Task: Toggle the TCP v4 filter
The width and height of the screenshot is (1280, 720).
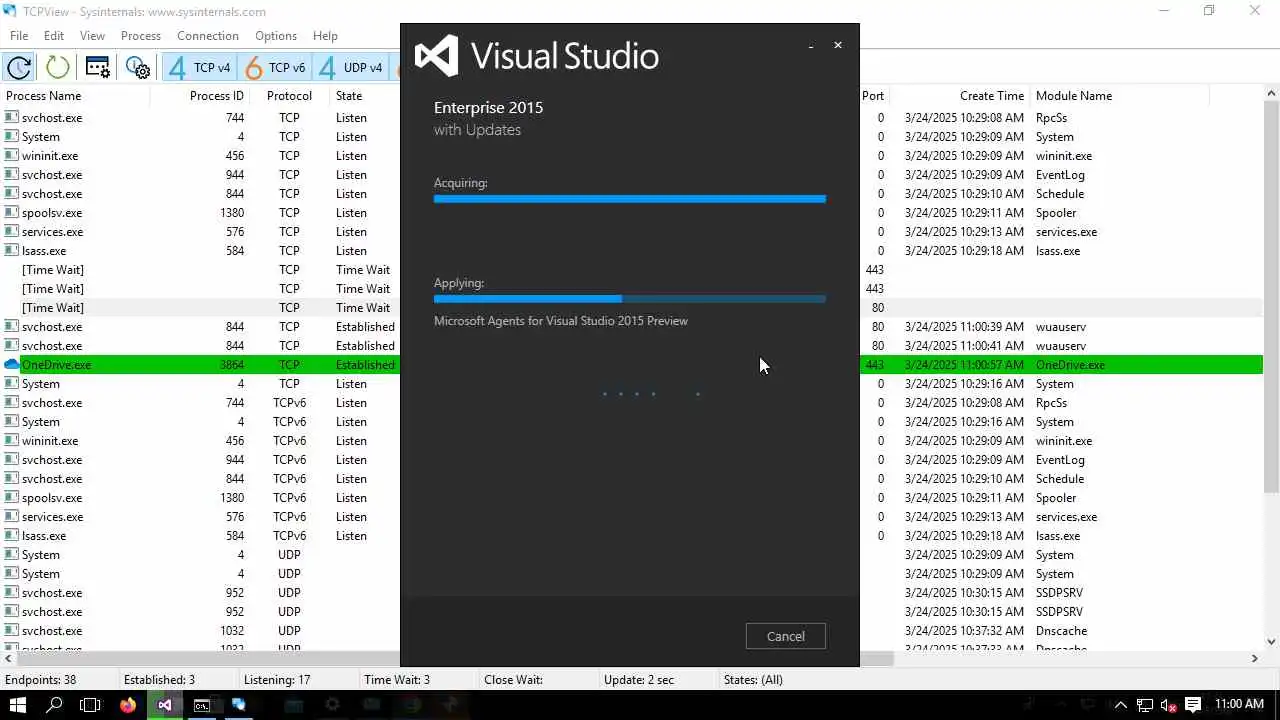Action: pos(200,67)
